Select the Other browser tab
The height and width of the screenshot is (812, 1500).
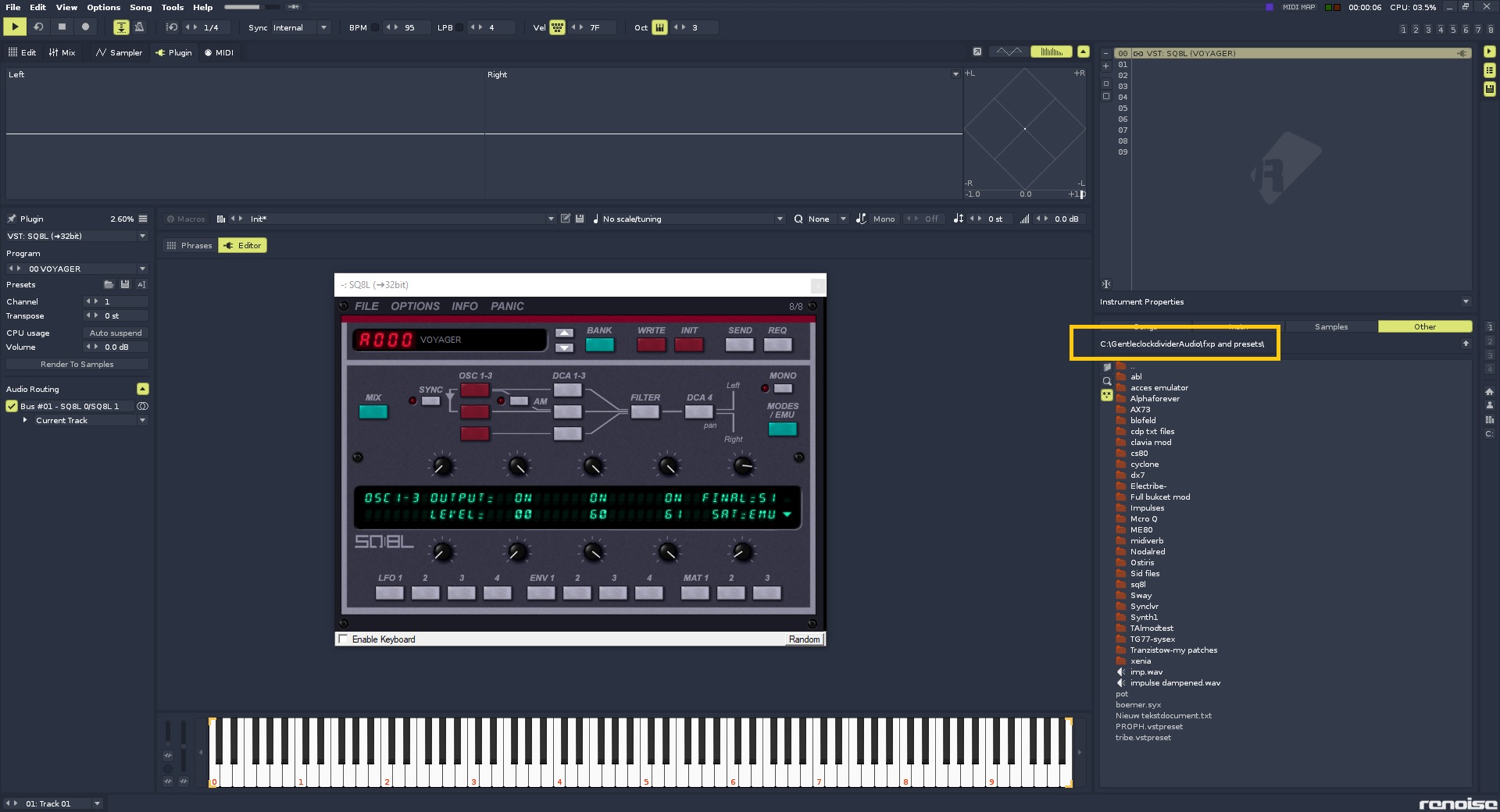[1425, 326]
